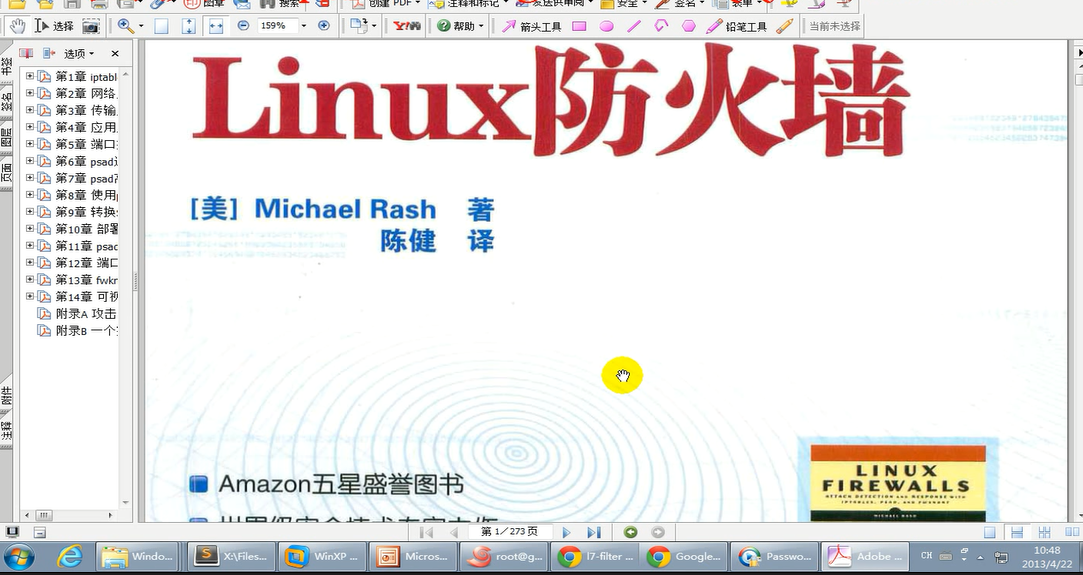This screenshot has height=575, width=1083.
Task: Expand the 第1章 bookmark
Action: [30, 76]
